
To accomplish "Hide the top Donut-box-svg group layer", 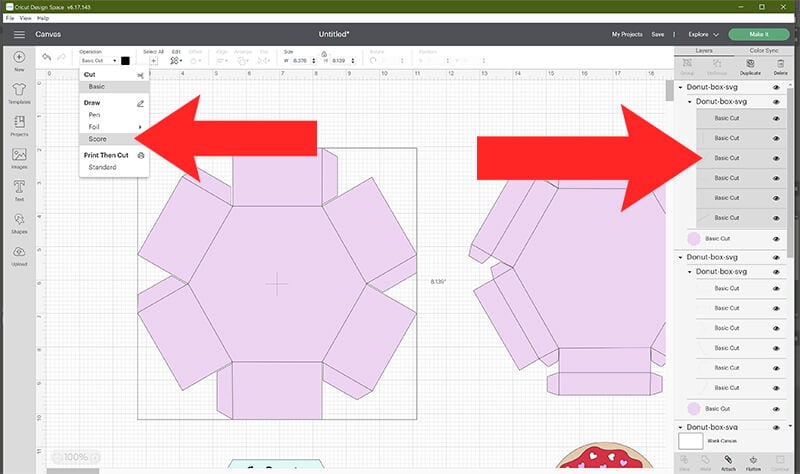I will click(776, 87).
